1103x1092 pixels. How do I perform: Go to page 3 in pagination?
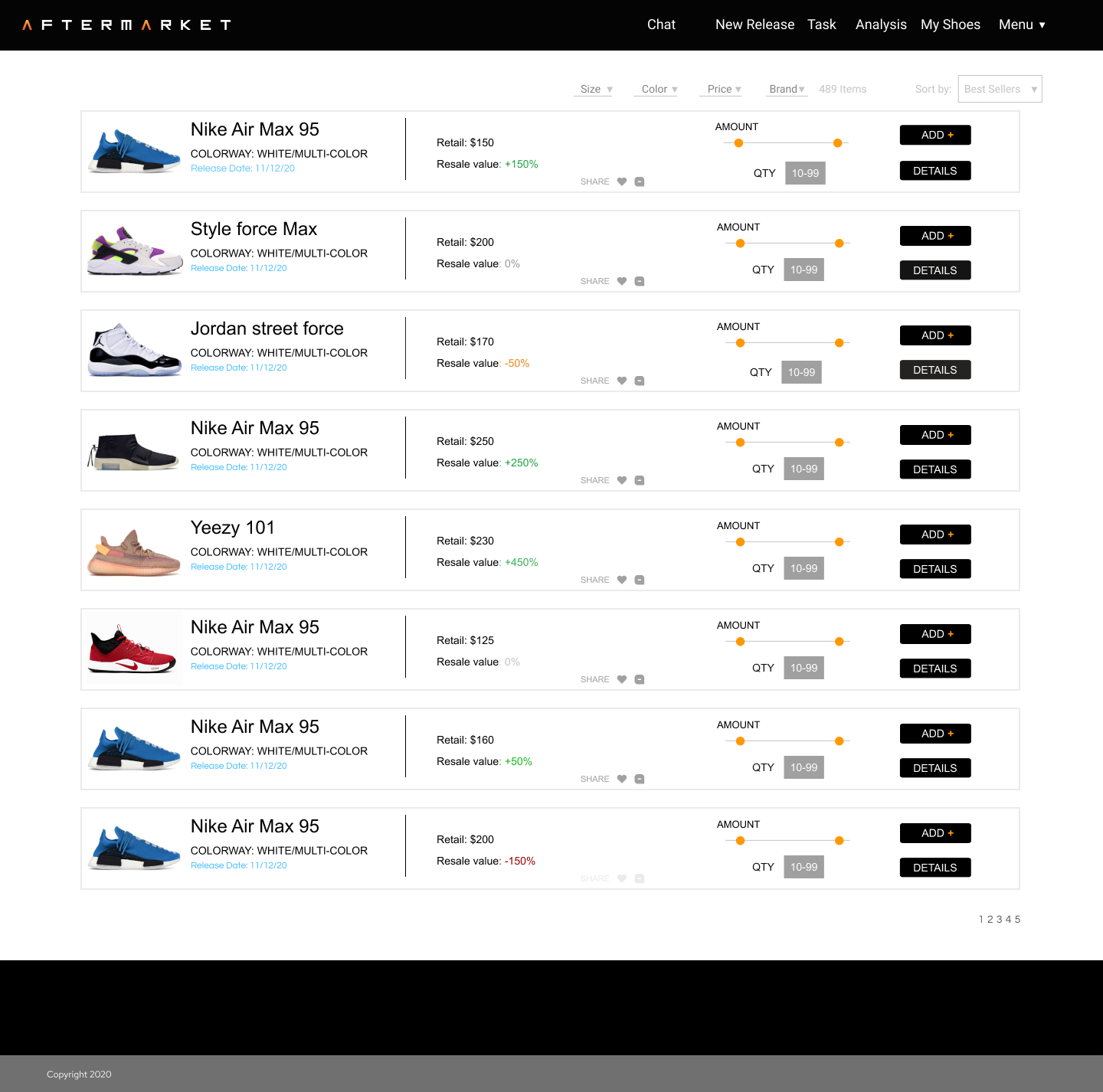[x=1000, y=919]
